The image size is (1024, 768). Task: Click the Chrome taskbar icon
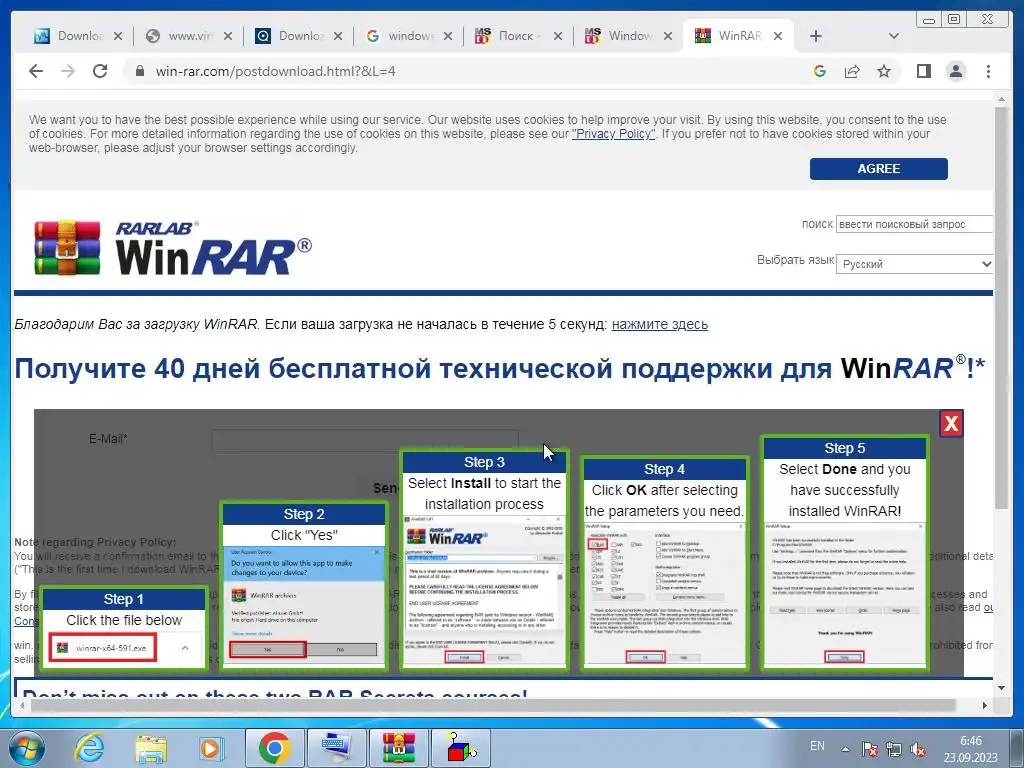click(274, 748)
